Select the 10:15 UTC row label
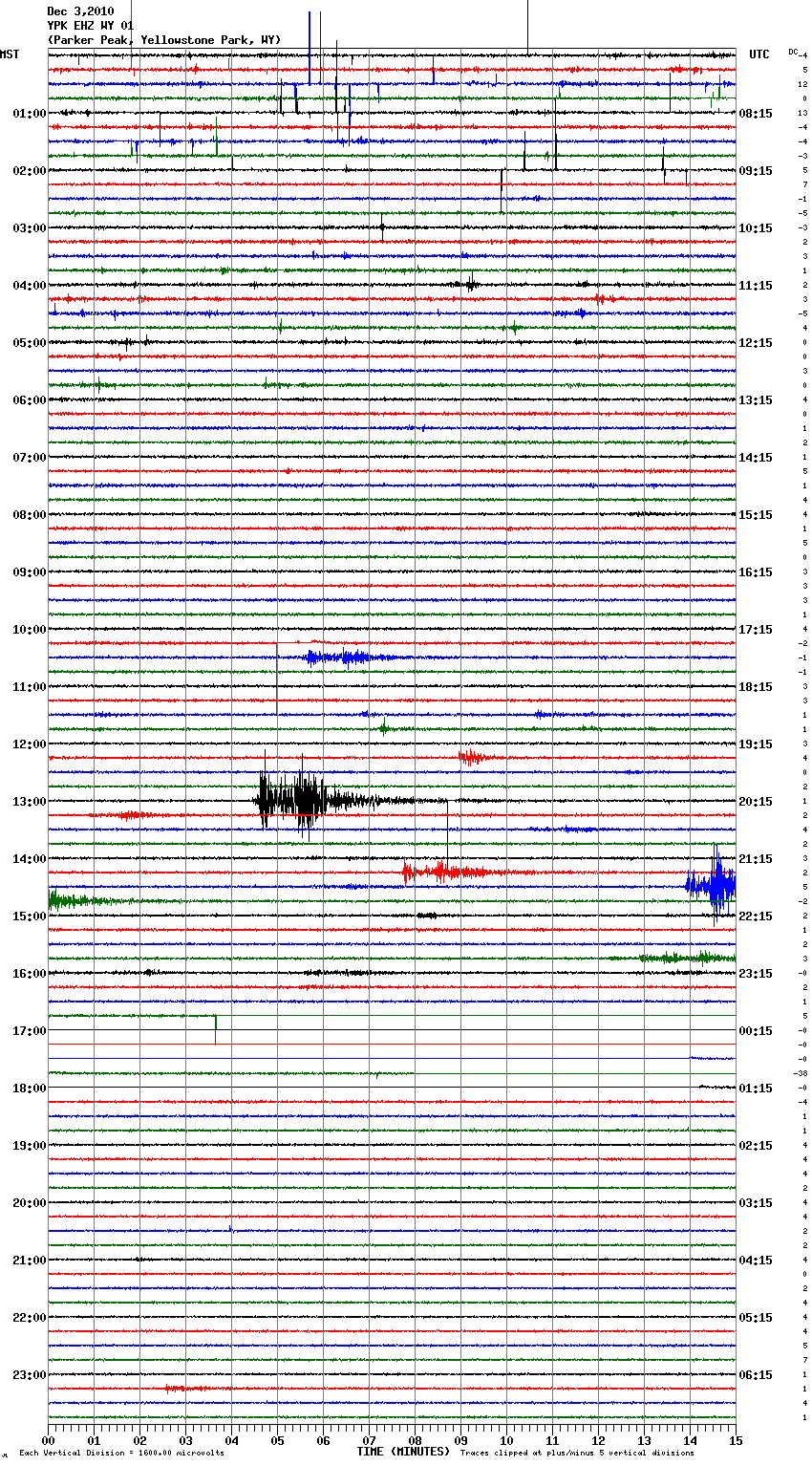812x1466 pixels. pos(756,228)
